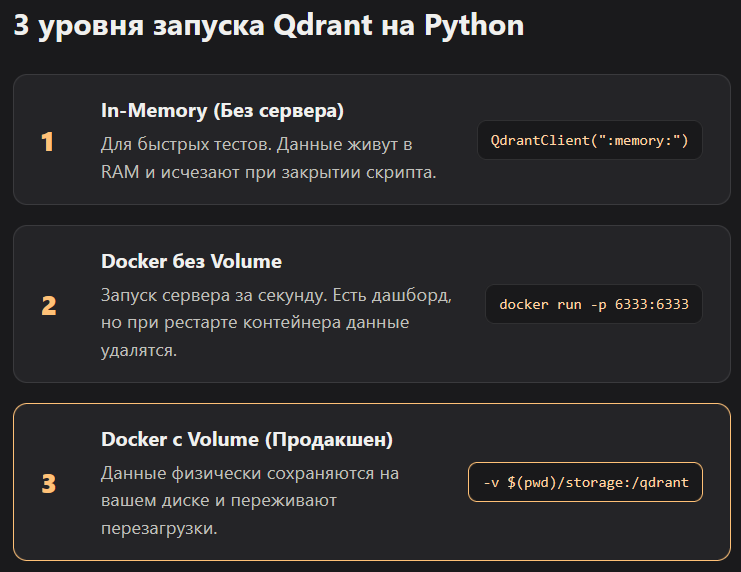Click the '-v $(pwd)/storage:/qdrant' code snippet
Viewport: 741px width, 572px height.
(x=586, y=482)
